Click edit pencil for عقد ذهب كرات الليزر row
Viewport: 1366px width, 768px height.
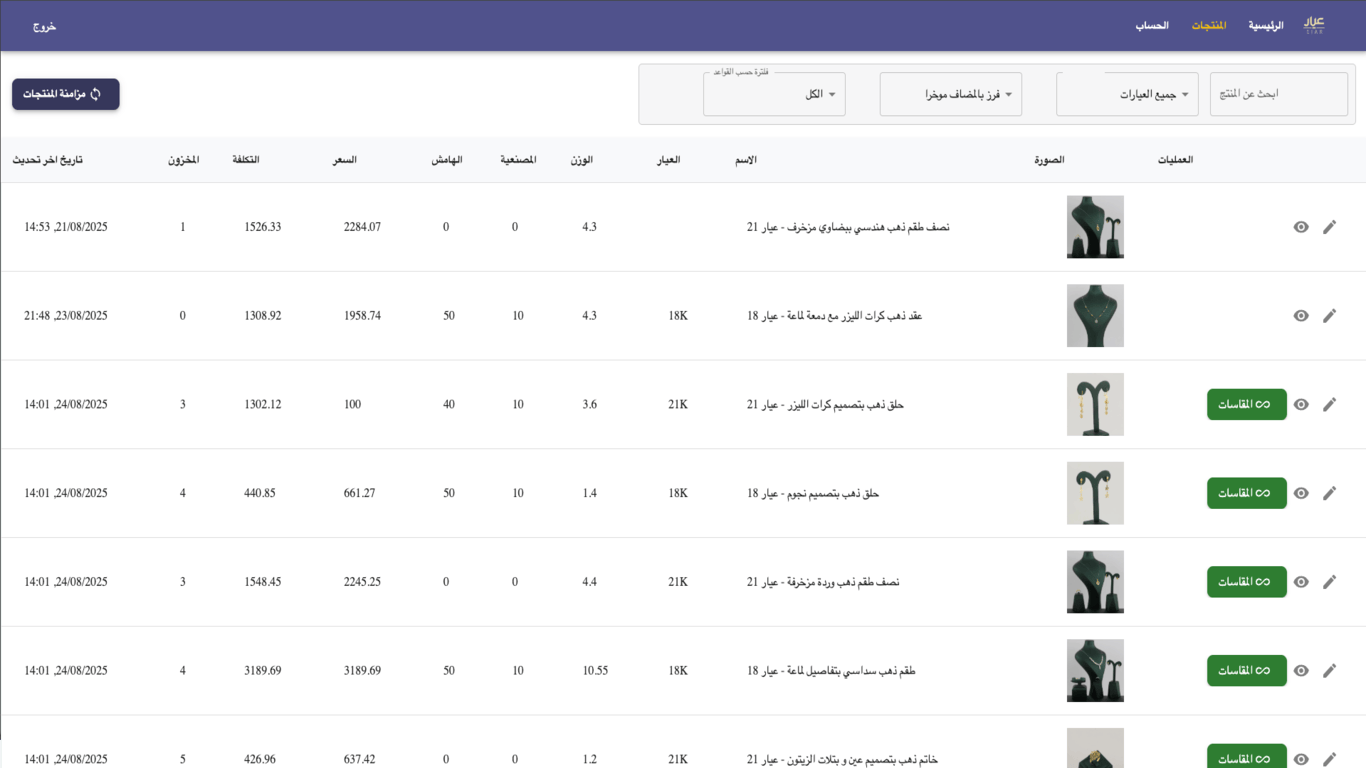[x=1329, y=316]
